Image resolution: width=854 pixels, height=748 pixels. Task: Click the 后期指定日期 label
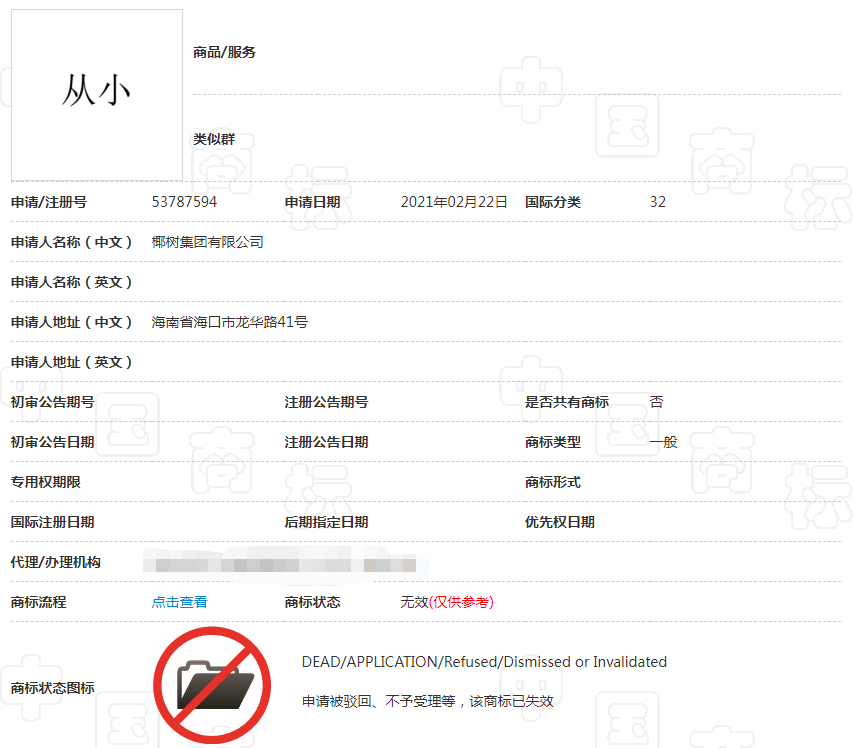[326, 522]
